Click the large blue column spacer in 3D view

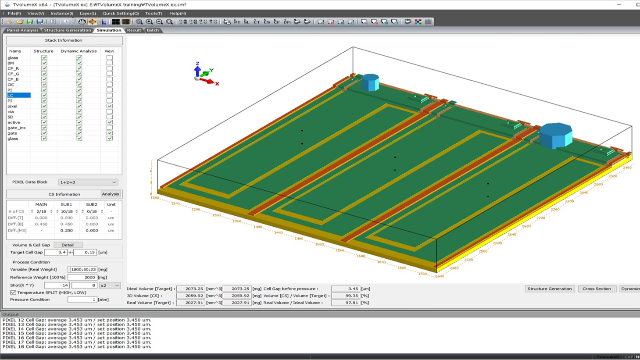click(556, 136)
